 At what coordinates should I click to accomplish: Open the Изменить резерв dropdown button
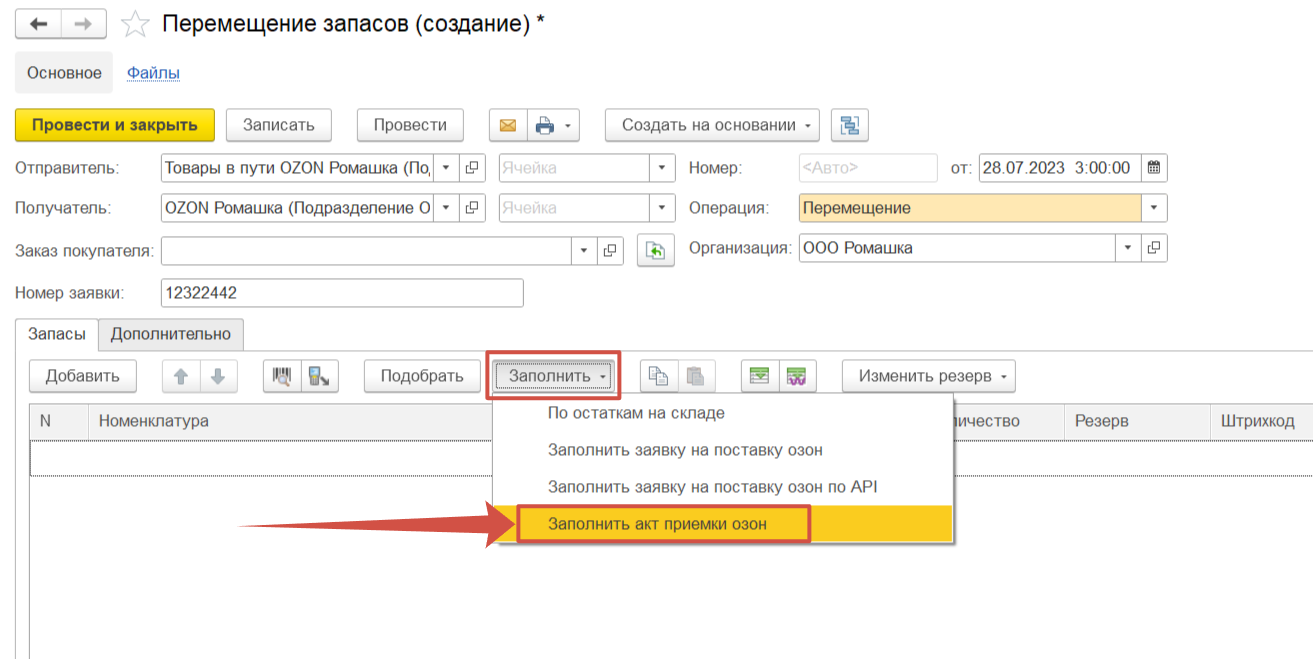pos(929,376)
